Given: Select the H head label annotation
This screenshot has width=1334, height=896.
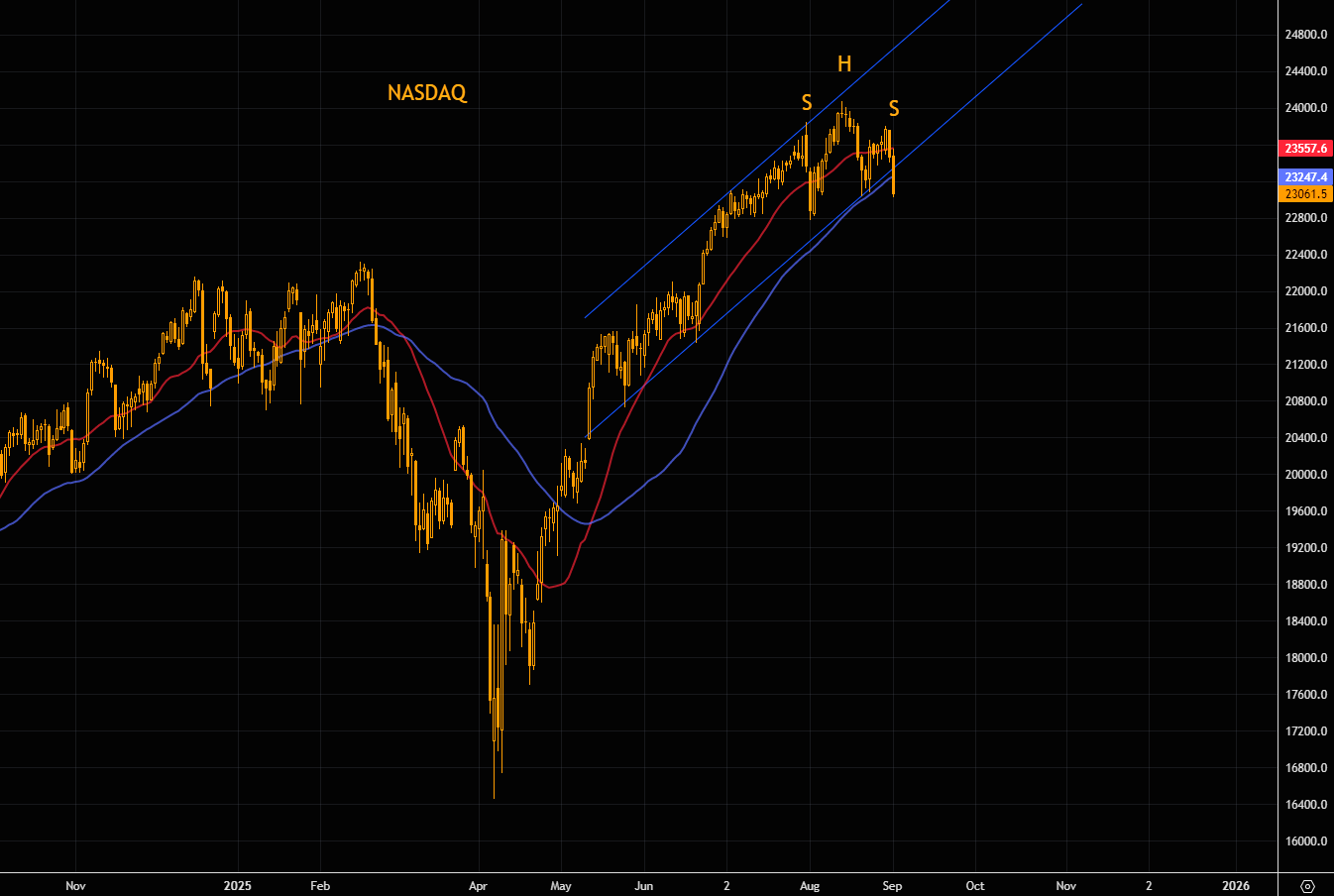Looking at the screenshot, I should pos(844,64).
